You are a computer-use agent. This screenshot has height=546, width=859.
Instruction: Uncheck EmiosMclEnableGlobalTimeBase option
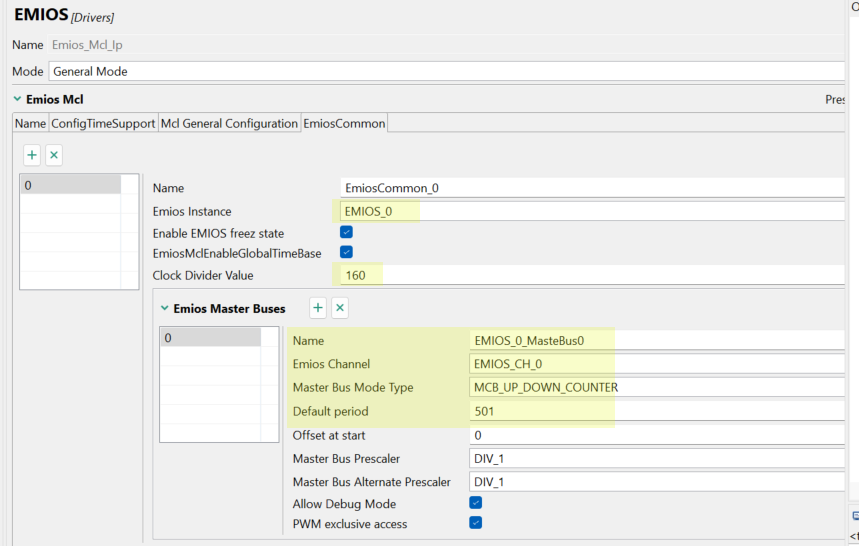tap(346, 253)
